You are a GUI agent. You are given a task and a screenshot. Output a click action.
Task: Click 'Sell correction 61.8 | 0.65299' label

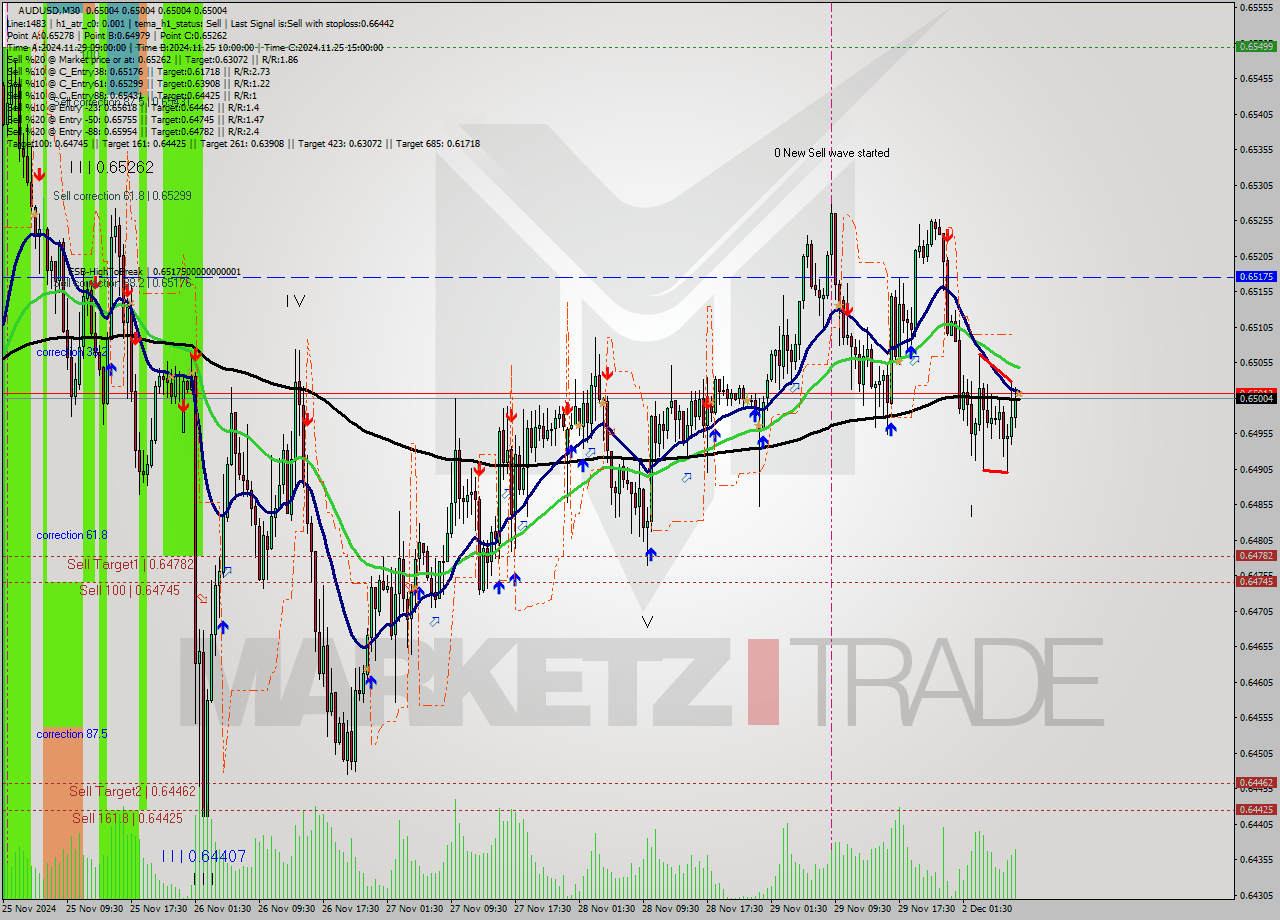point(122,196)
